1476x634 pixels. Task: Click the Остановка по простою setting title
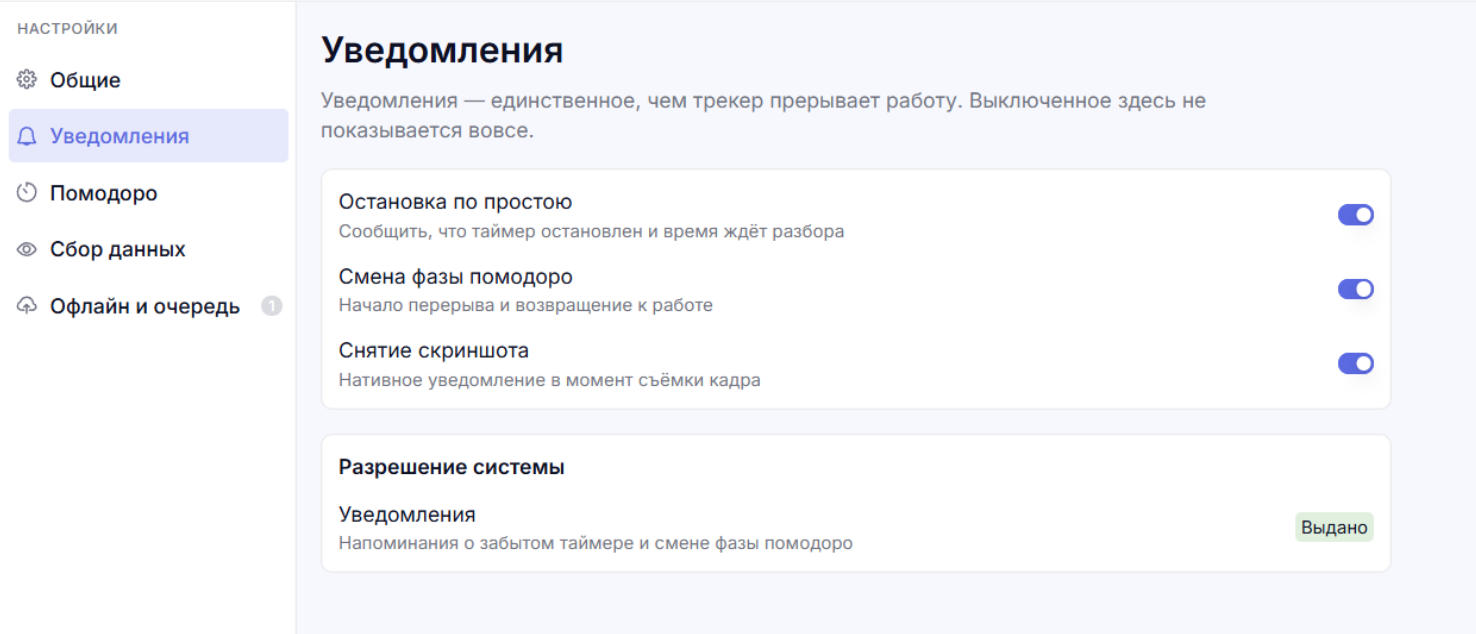[x=455, y=202]
